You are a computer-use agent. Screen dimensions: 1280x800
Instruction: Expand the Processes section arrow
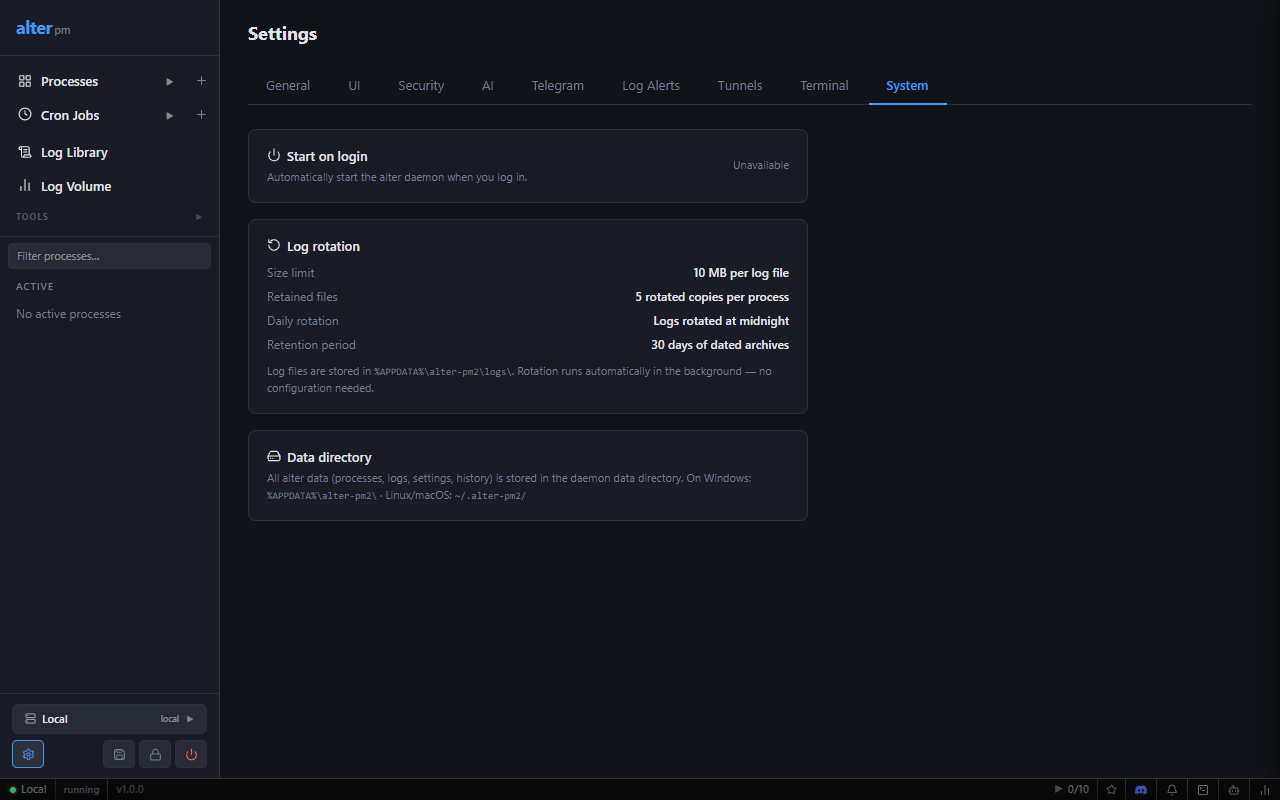pyautogui.click(x=170, y=81)
